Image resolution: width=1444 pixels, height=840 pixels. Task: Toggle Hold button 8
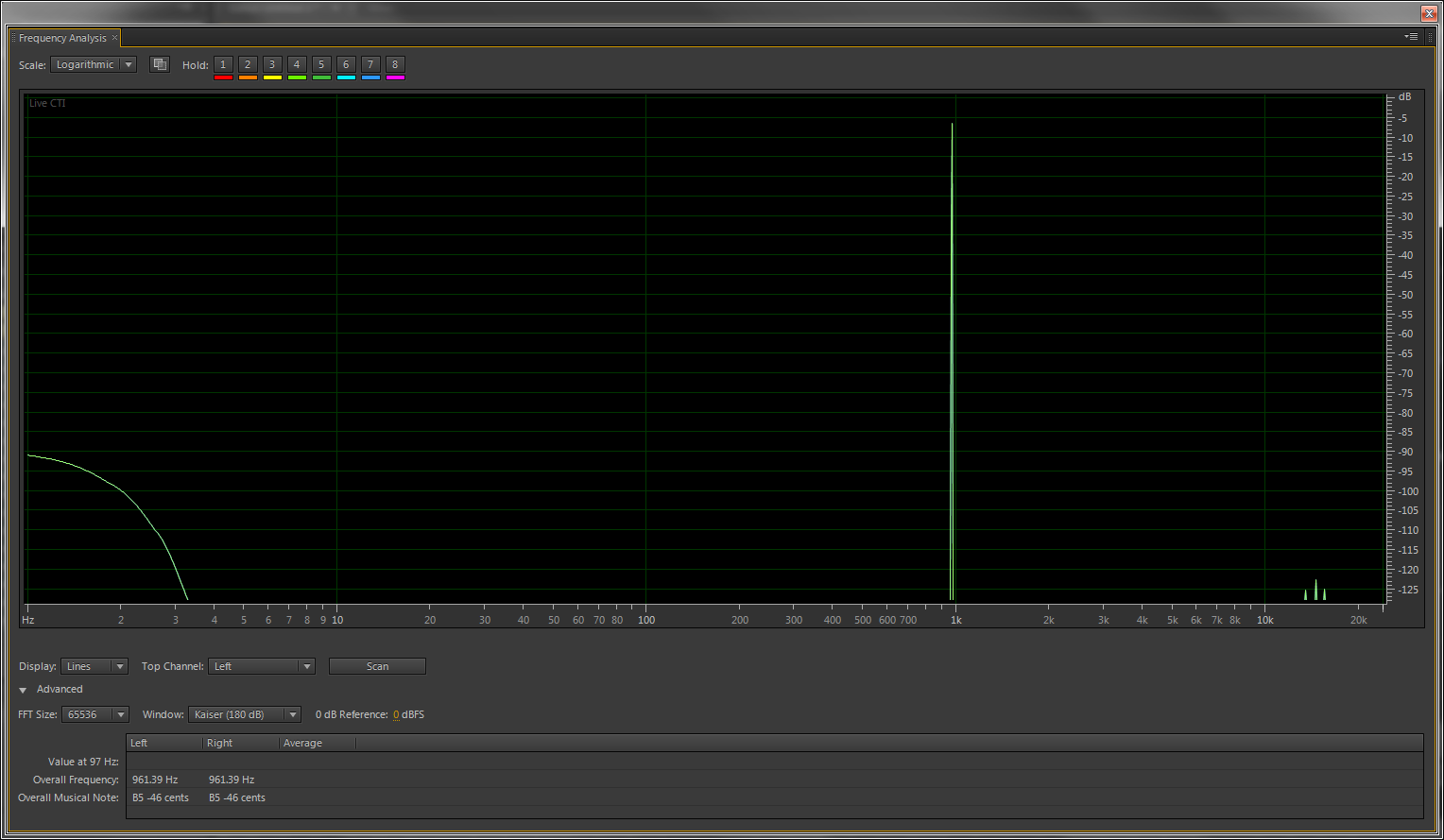(x=395, y=64)
